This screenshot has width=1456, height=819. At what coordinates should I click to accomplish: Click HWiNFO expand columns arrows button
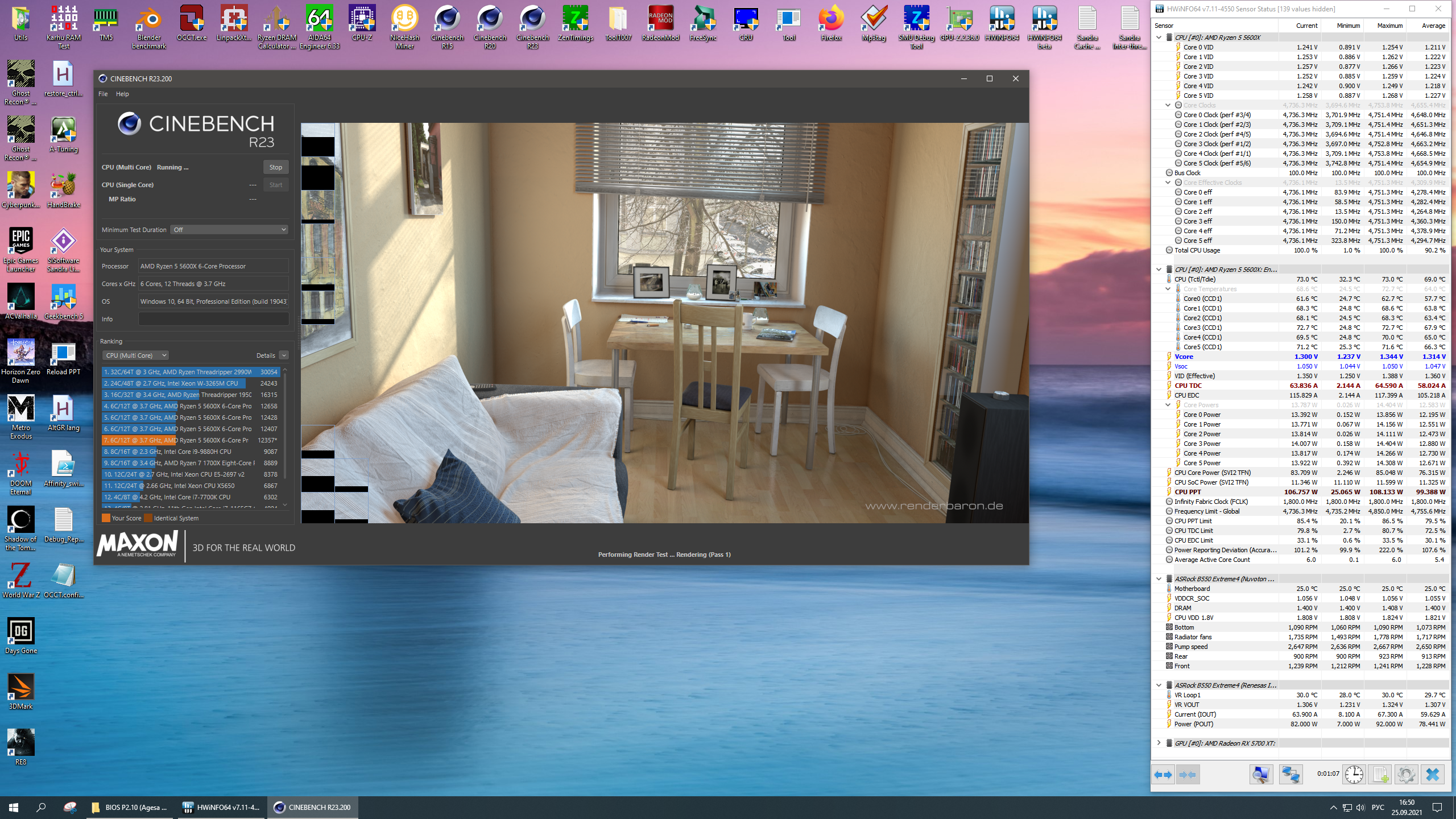coord(1163,775)
